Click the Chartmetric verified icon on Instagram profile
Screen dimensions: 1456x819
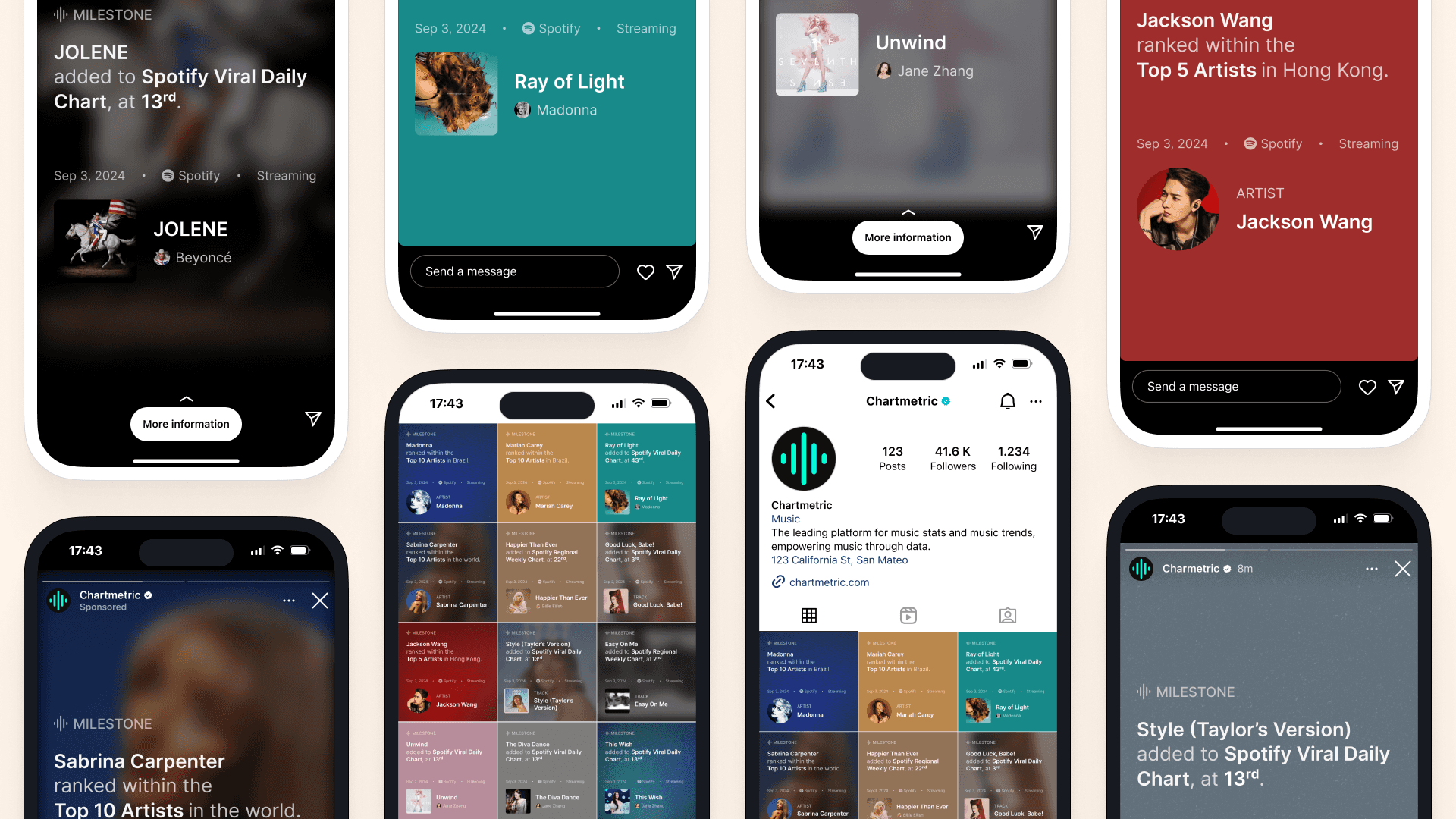tap(944, 401)
